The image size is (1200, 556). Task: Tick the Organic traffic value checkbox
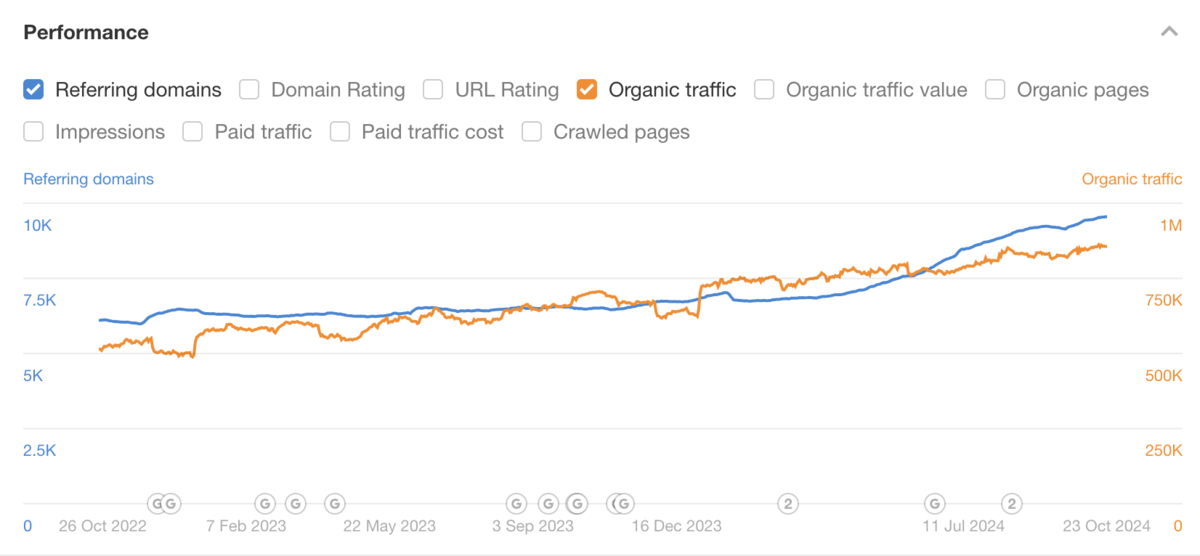(x=764, y=90)
